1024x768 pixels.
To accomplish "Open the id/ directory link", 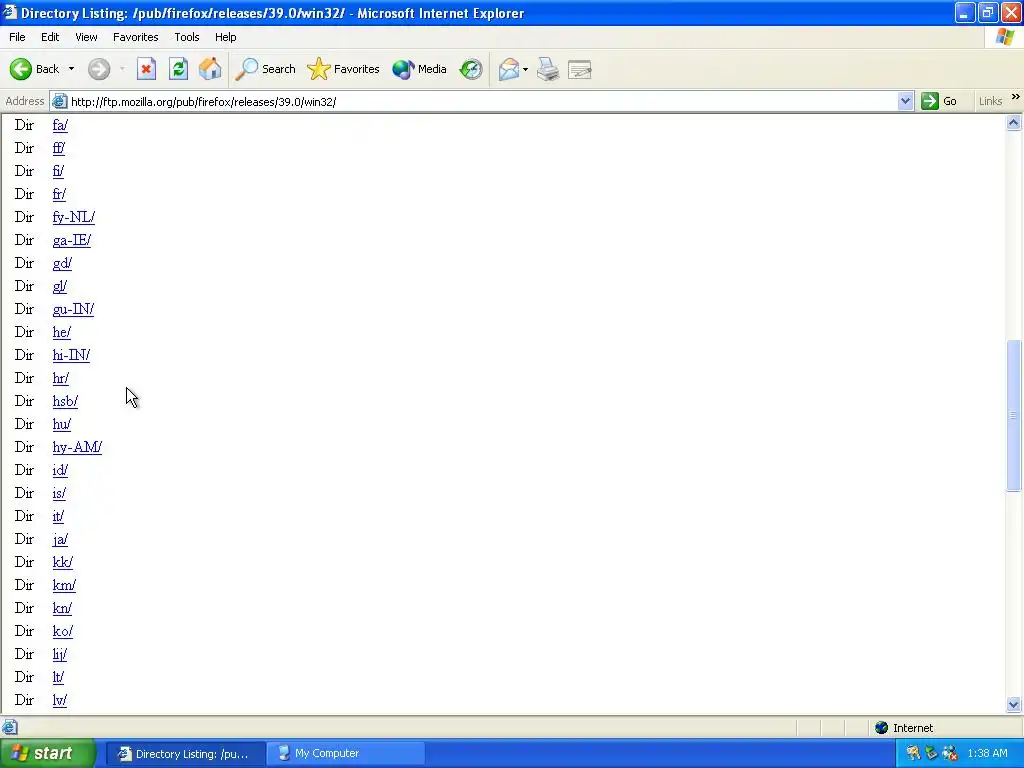I will tap(60, 470).
